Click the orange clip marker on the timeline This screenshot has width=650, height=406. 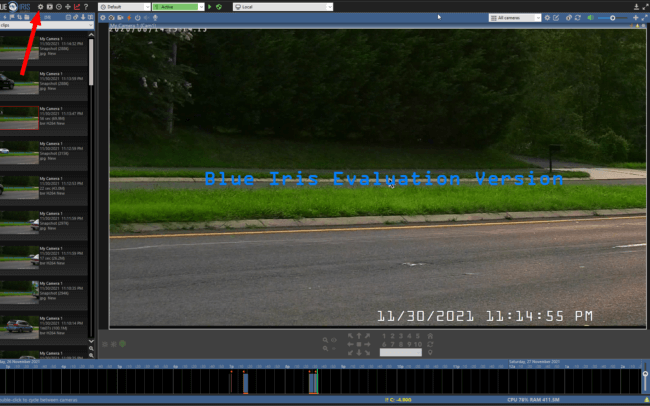point(245,383)
